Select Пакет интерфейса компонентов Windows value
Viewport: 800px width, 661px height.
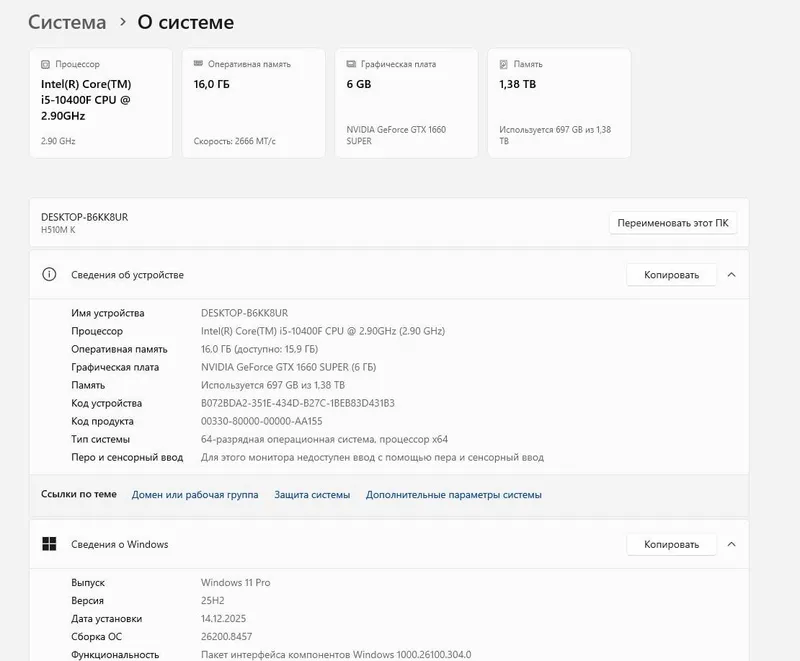336,654
